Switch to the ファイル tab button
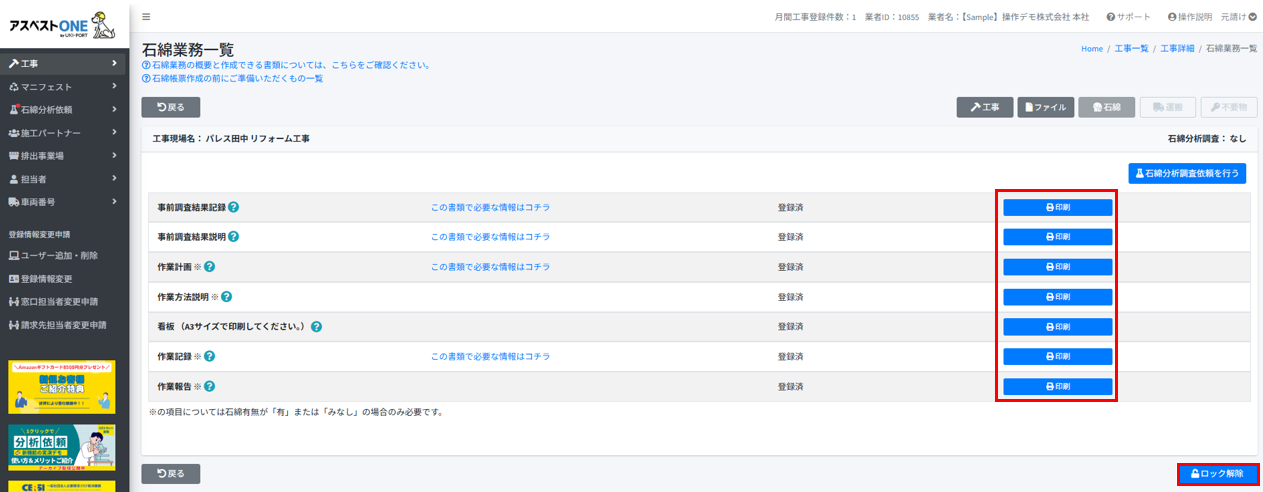Image resolution: width=1263 pixels, height=492 pixels. click(1045, 107)
